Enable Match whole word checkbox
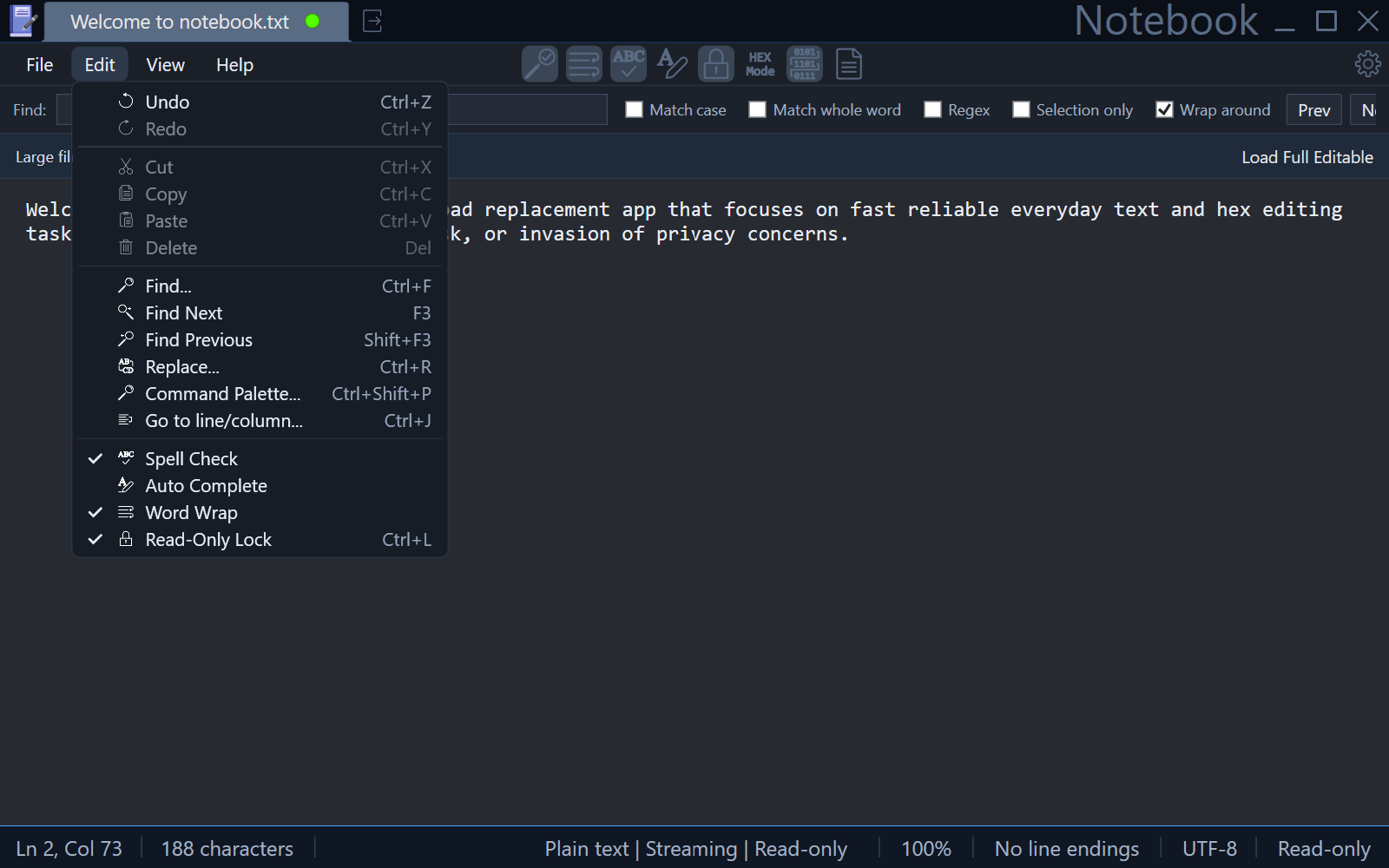Viewport: 1389px width, 868px height. [758, 109]
